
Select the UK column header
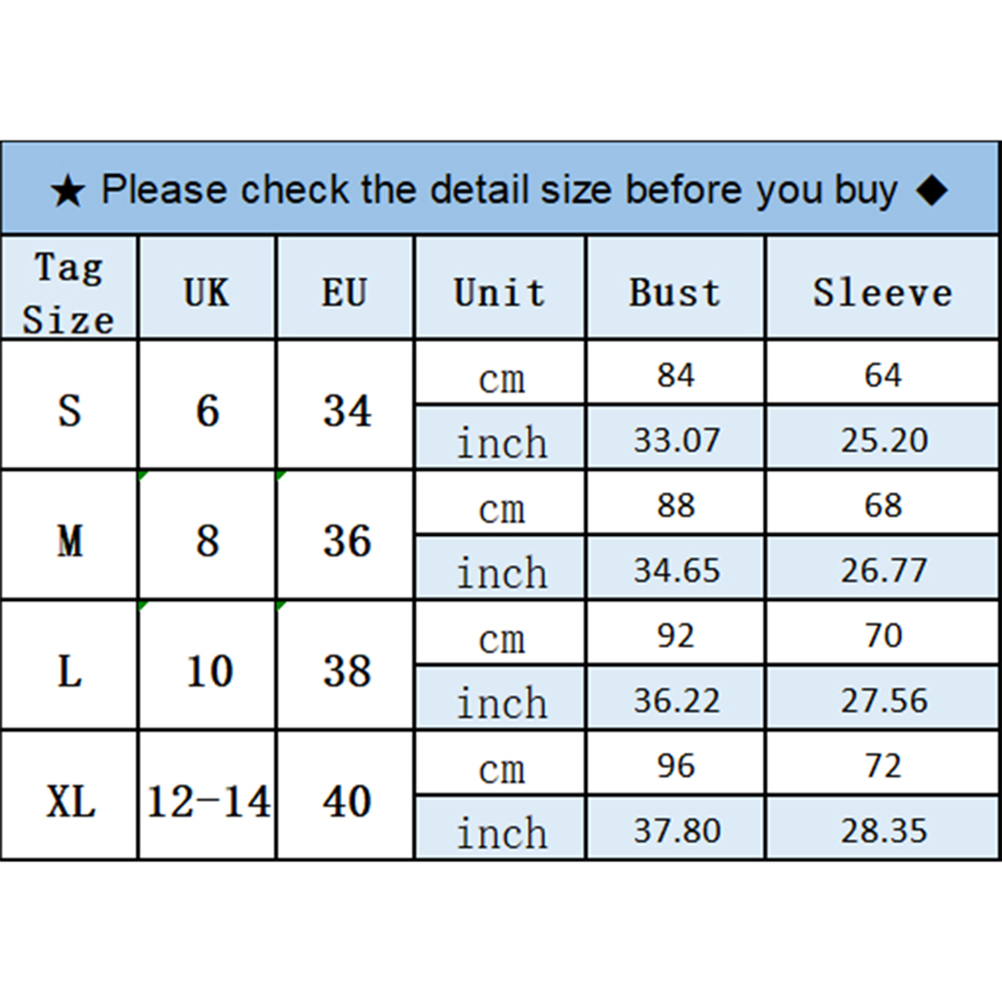(207, 292)
